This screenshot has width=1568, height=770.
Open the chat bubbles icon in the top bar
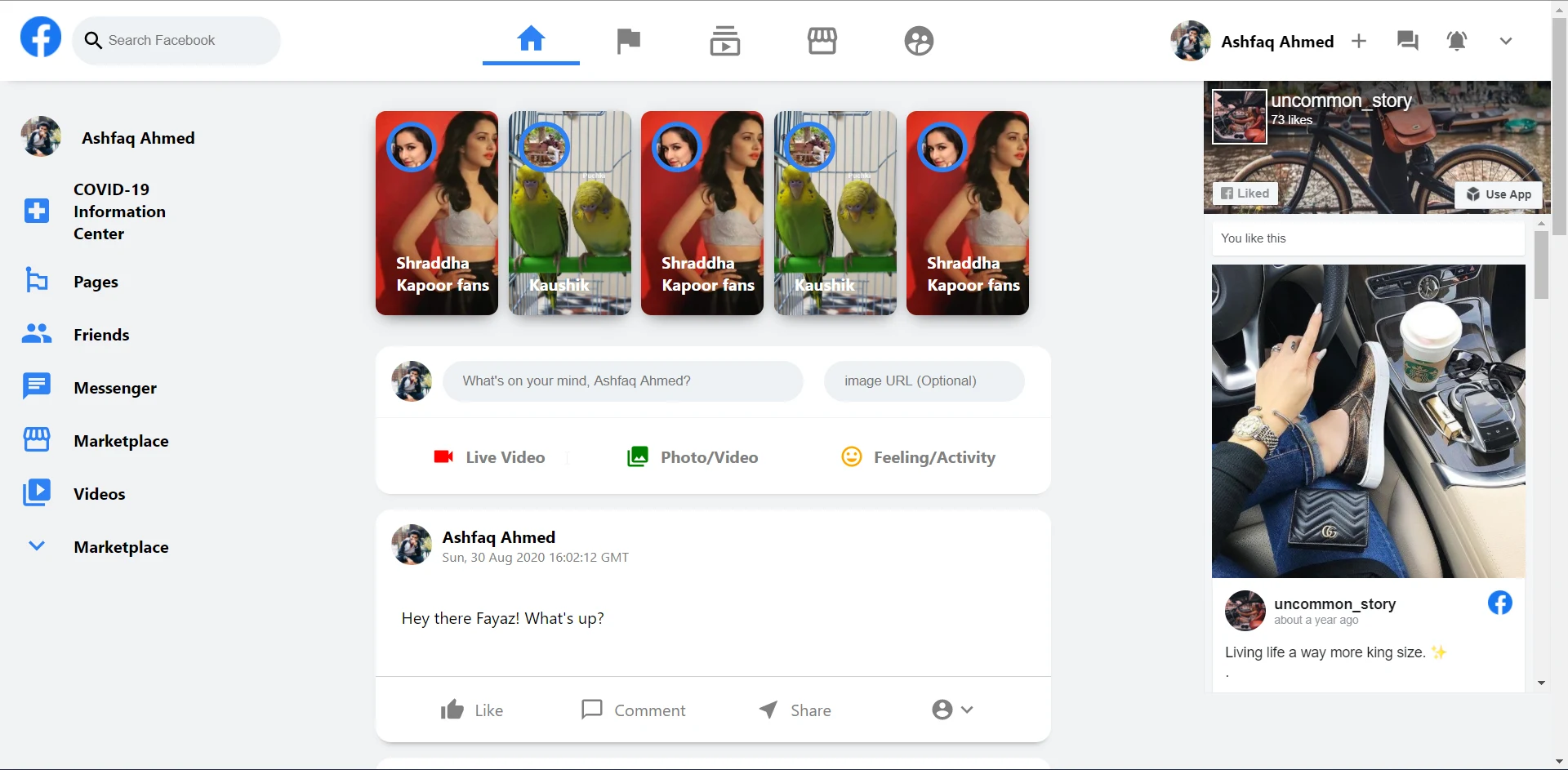pos(1408,41)
